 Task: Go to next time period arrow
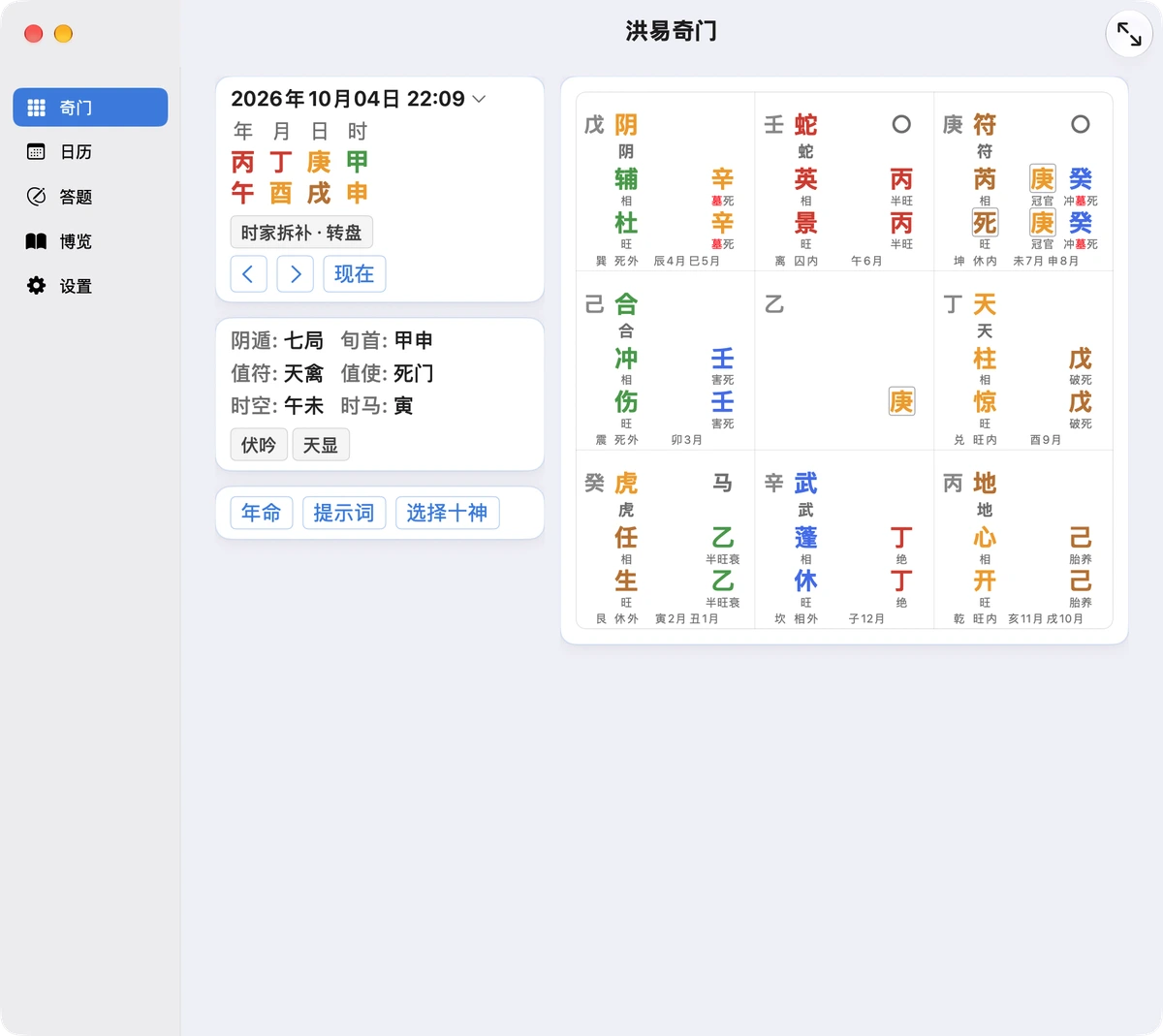coord(296,274)
